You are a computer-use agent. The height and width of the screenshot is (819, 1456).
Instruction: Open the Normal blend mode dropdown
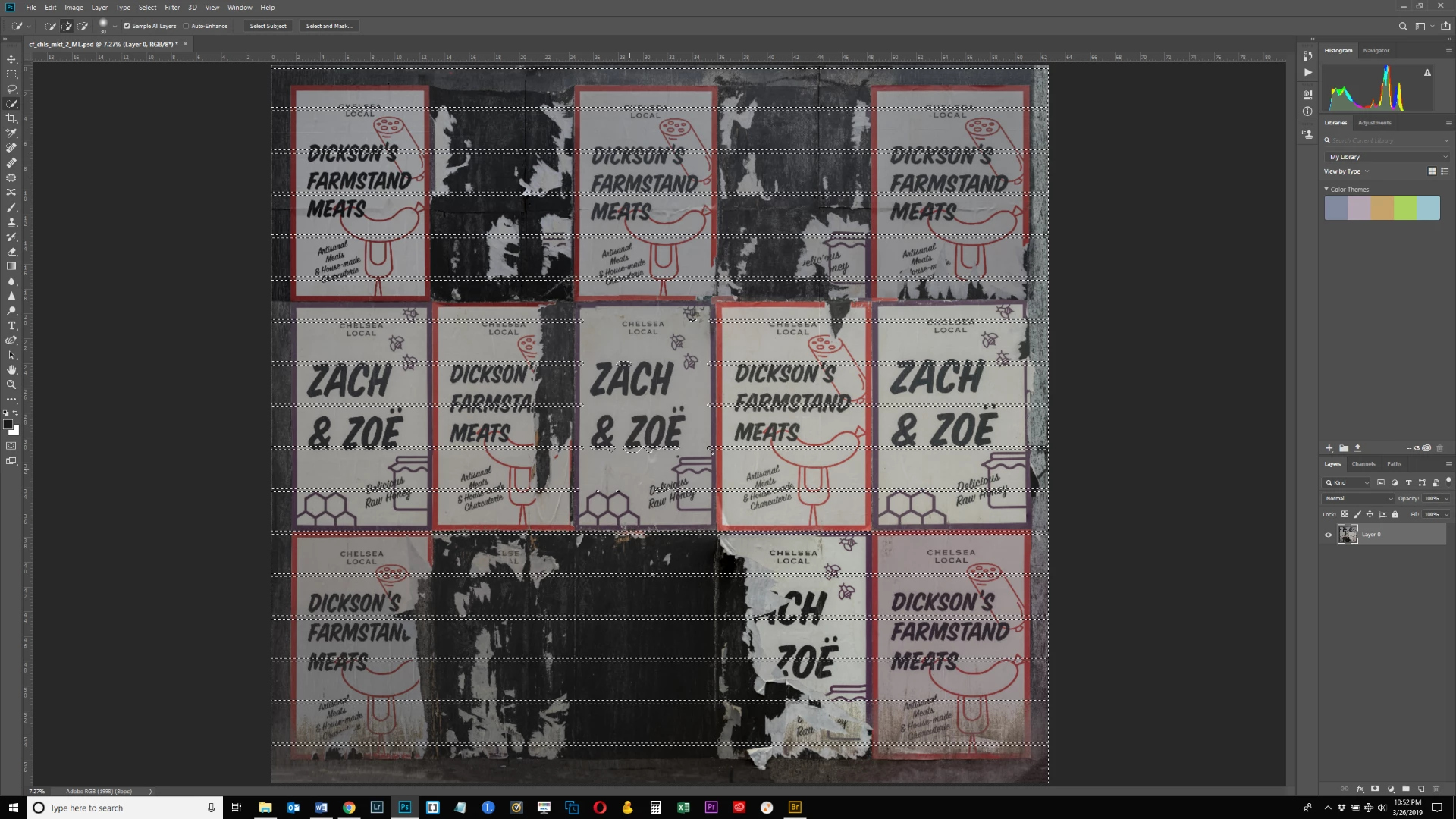tap(1358, 498)
